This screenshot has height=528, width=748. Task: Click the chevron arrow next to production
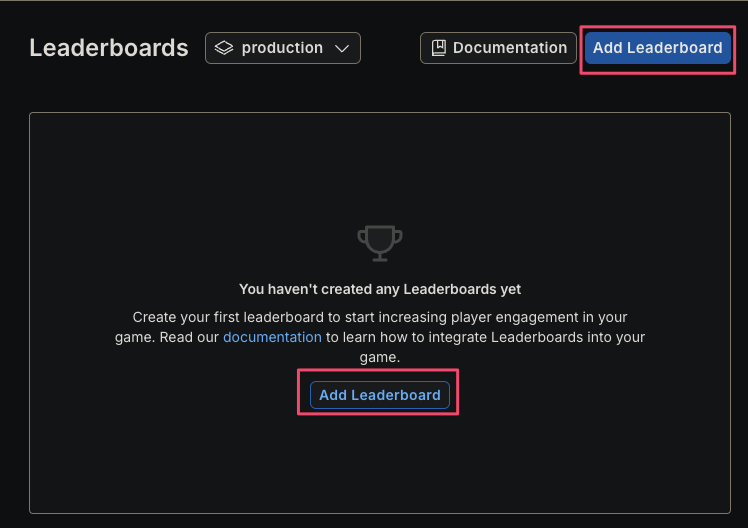342,48
